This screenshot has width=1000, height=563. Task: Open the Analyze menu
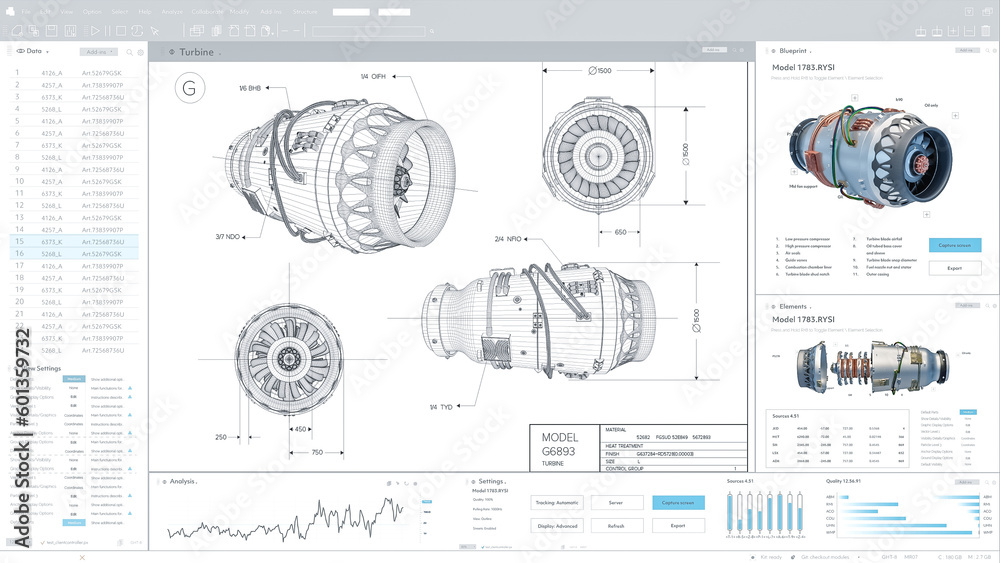[x=172, y=11]
